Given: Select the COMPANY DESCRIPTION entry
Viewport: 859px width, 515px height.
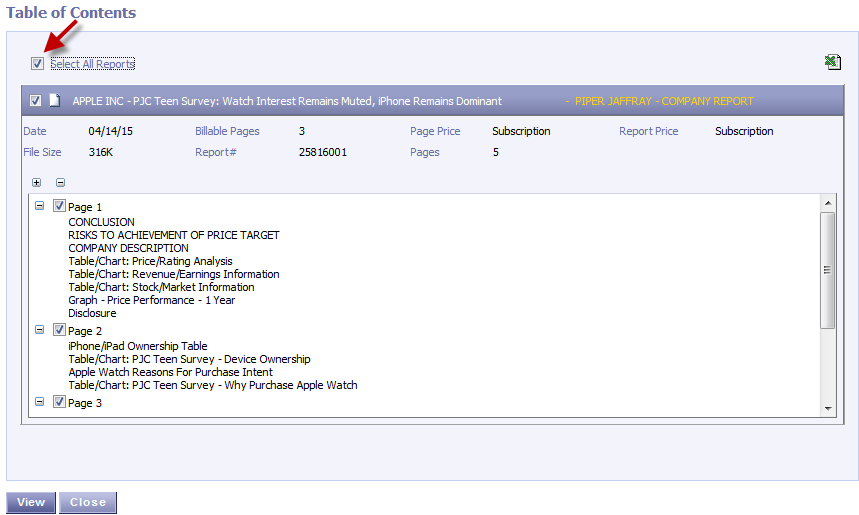Looking at the screenshot, I should tap(128, 248).
